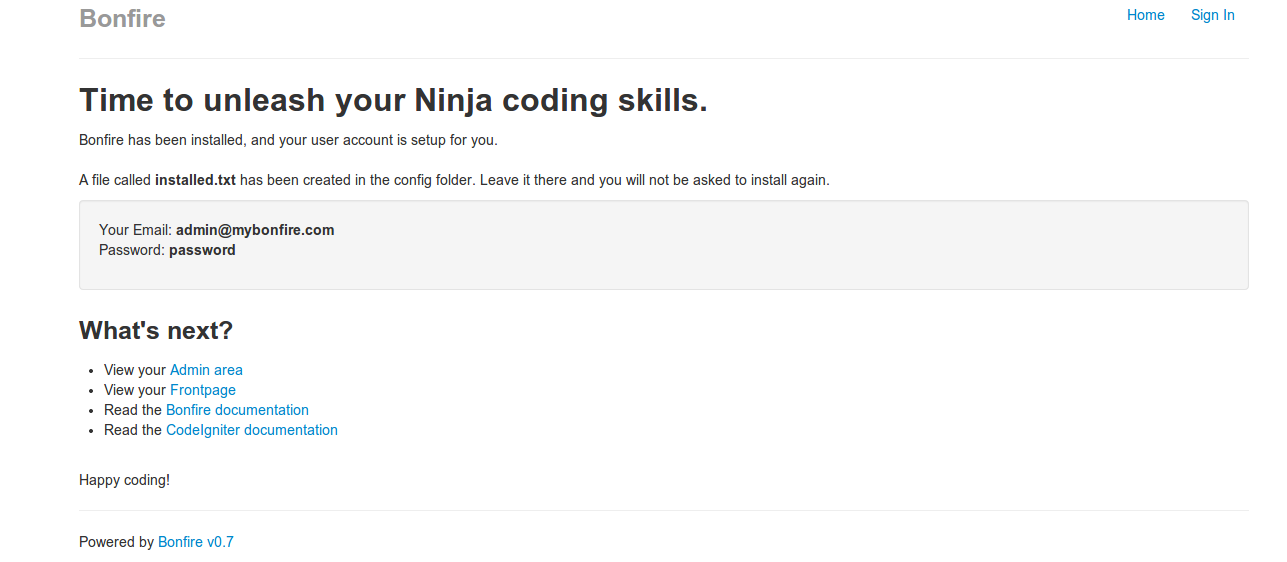Visit the Frontpage link
This screenshot has height=562, width=1287.
point(203,390)
